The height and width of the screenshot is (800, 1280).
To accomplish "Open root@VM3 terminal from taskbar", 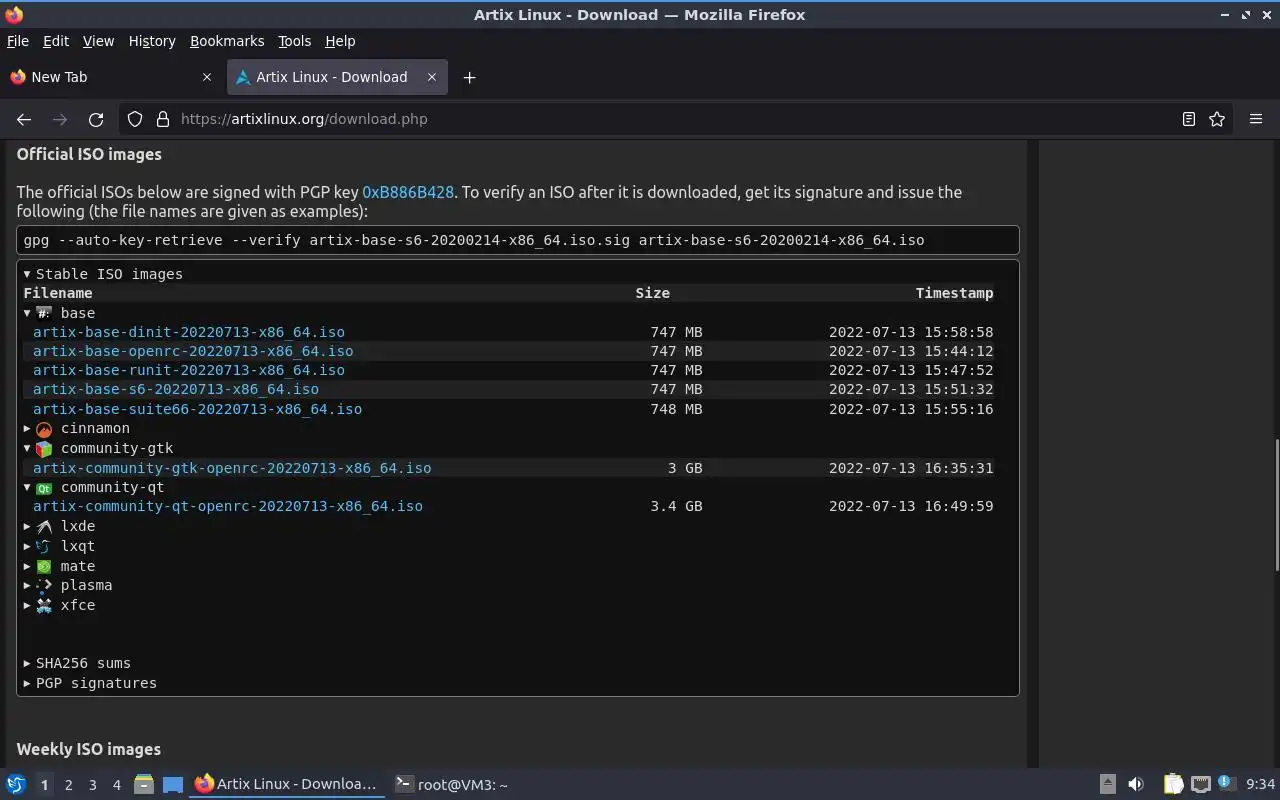I will (x=452, y=784).
